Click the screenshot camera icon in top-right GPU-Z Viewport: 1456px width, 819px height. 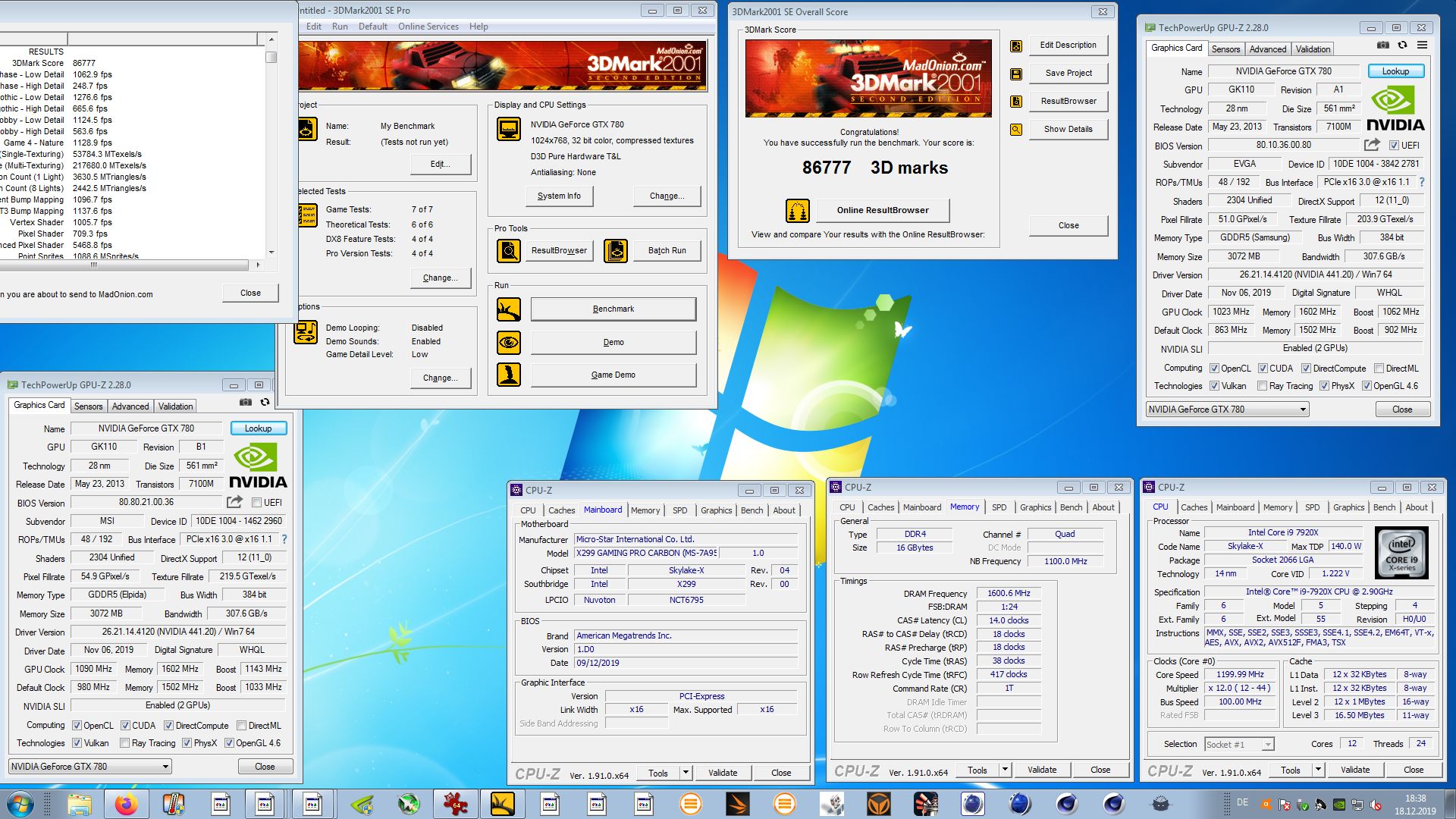coord(1383,45)
